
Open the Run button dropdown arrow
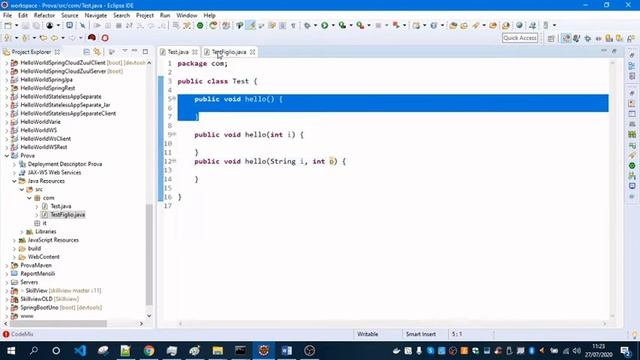tap(333, 25)
